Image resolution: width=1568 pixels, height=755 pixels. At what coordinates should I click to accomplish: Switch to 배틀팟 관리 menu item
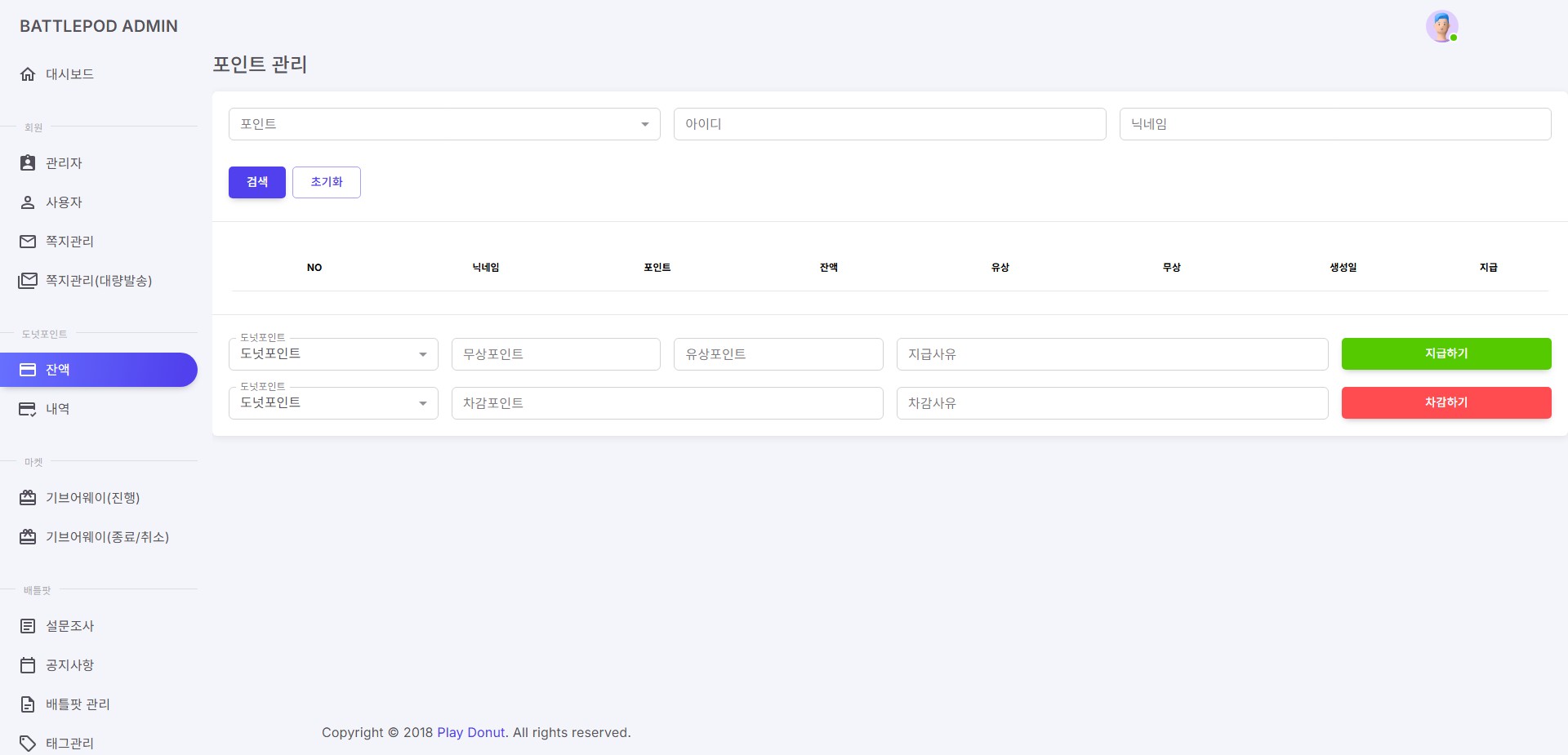[78, 704]
